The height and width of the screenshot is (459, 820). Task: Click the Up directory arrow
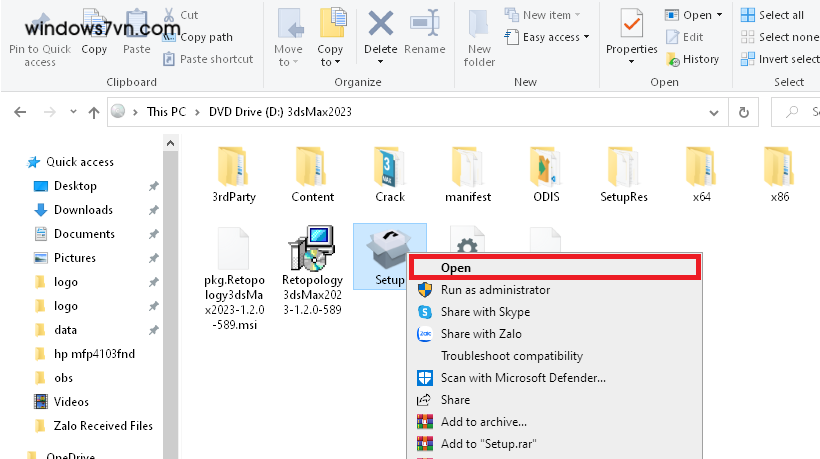click(93, 112)
